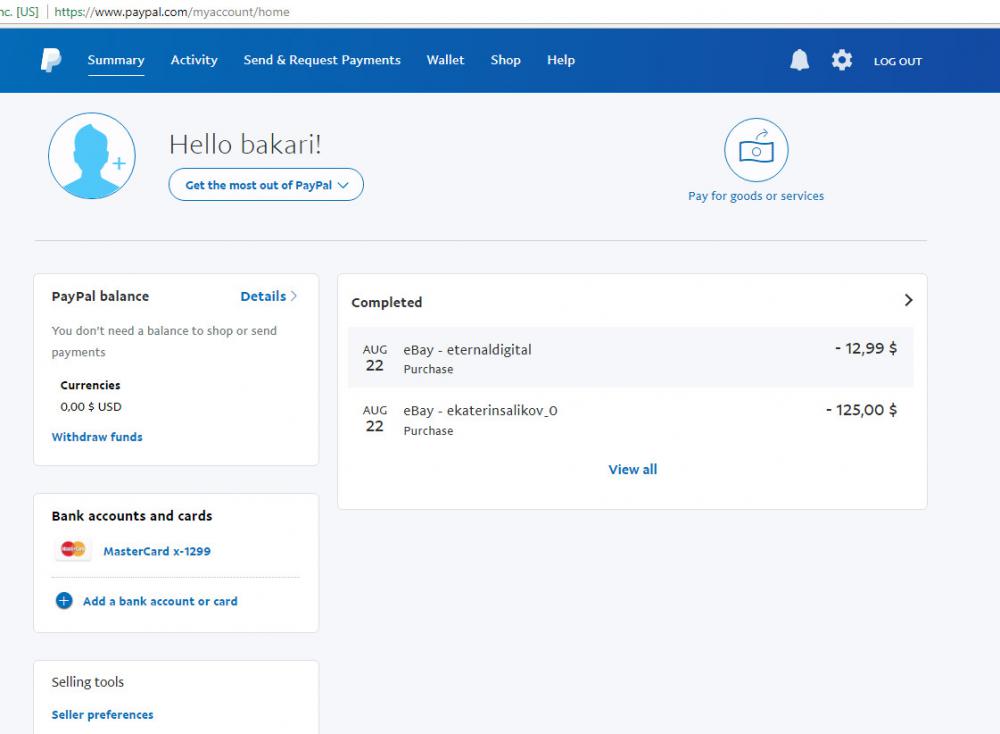Open PayPal balance Details chevron
The image size is (1000, 734).
tap(293, 296)
